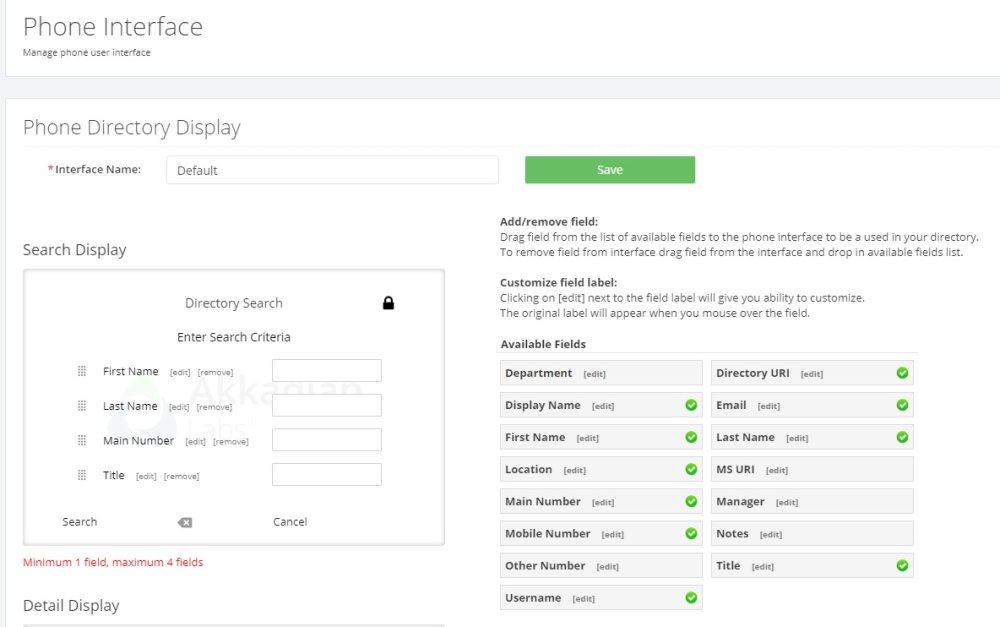Select the Other Number available field

coord(601,566)
